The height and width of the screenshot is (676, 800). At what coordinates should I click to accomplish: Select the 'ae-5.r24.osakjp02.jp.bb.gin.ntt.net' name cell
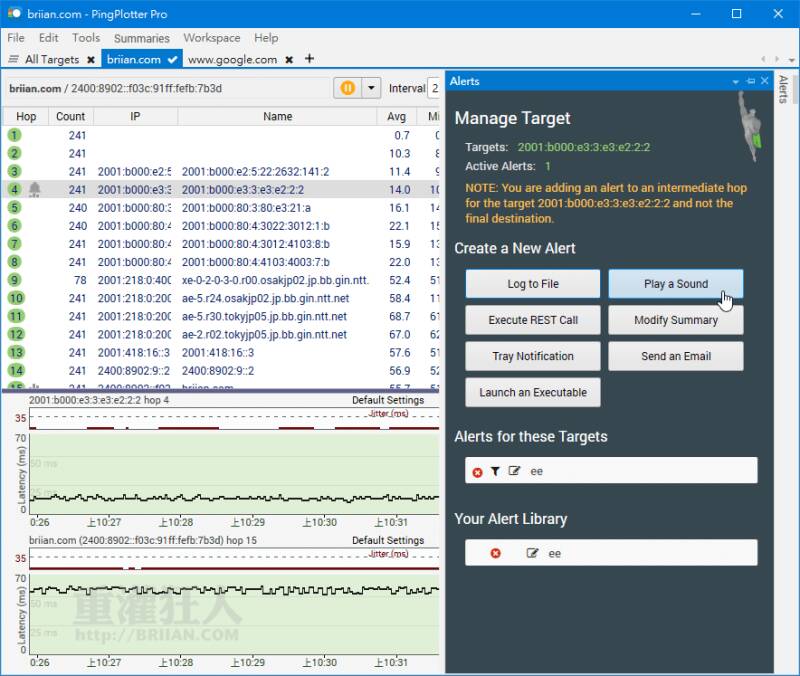265,298
